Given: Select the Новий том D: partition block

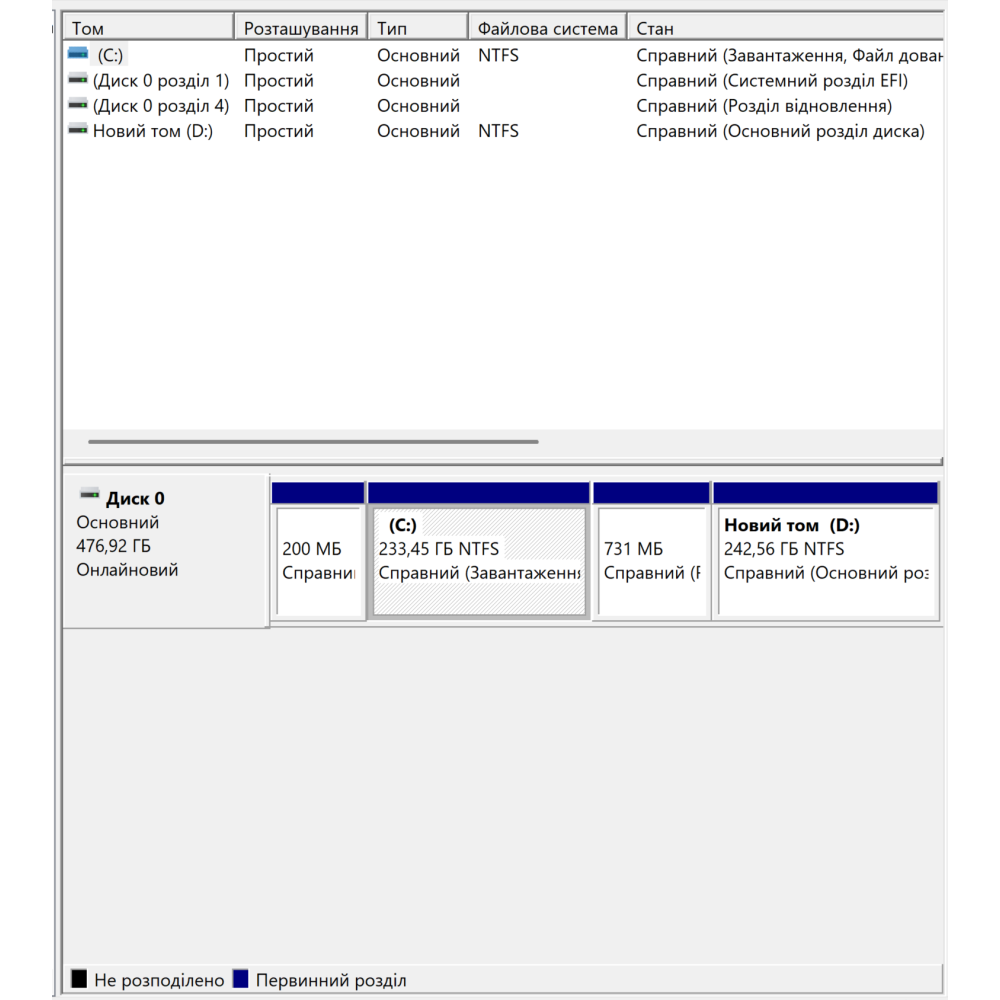Looking at the screenshot, I should tap(826, 562).
